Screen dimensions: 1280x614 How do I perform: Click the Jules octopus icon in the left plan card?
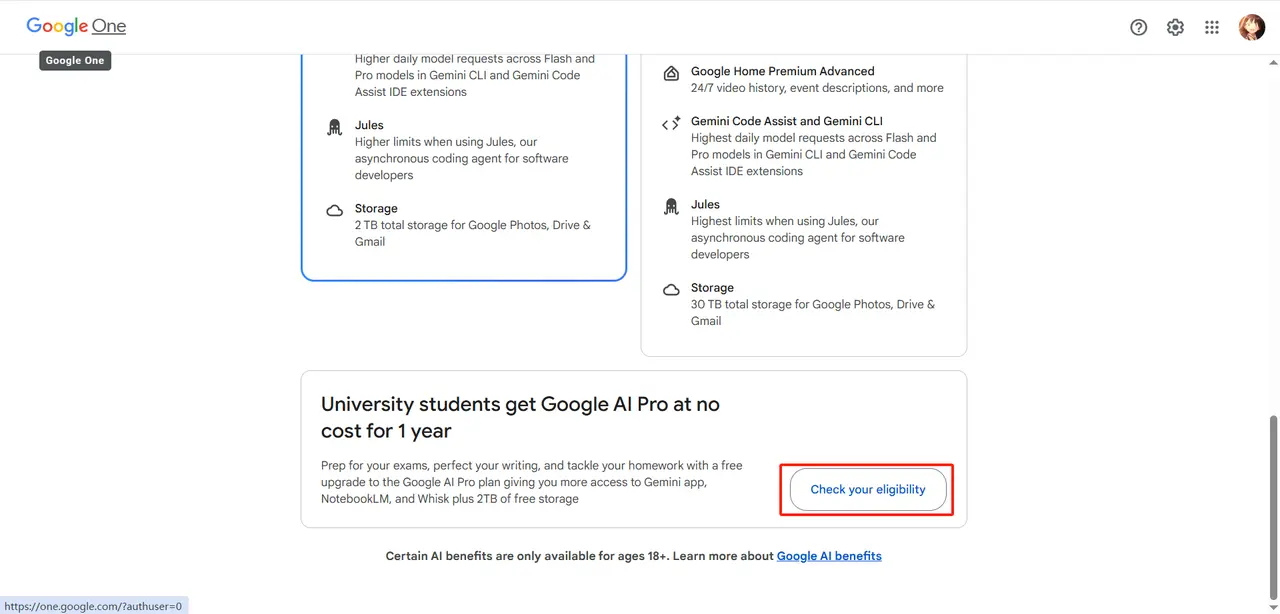pyautogui.click(x=334, y=128)
